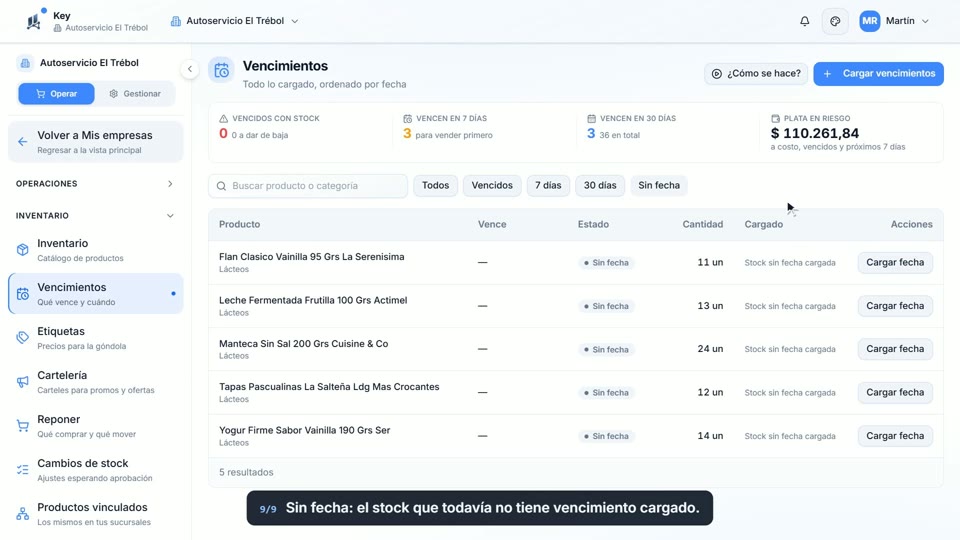960x540 pixels.
Task: Focus the Buscar producto o categoría field
Action: pos(308,186)
